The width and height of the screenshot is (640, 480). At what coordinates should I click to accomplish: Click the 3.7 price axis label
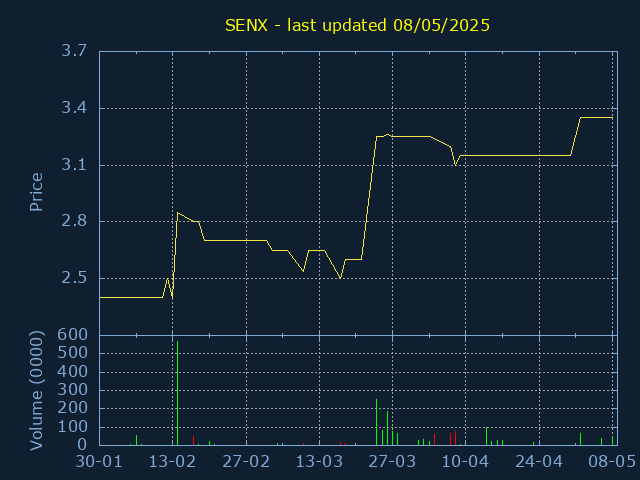coord(74,51)
